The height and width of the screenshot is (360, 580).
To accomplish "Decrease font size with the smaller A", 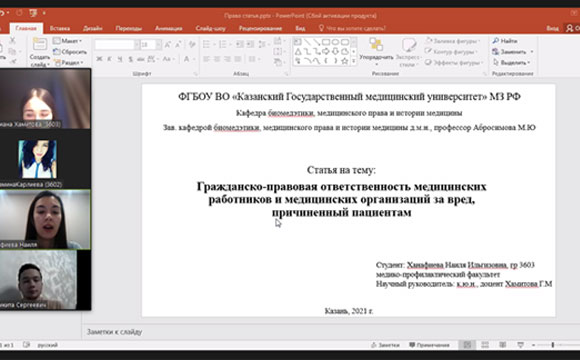I will pyautogui.click(x=178, y=45).
